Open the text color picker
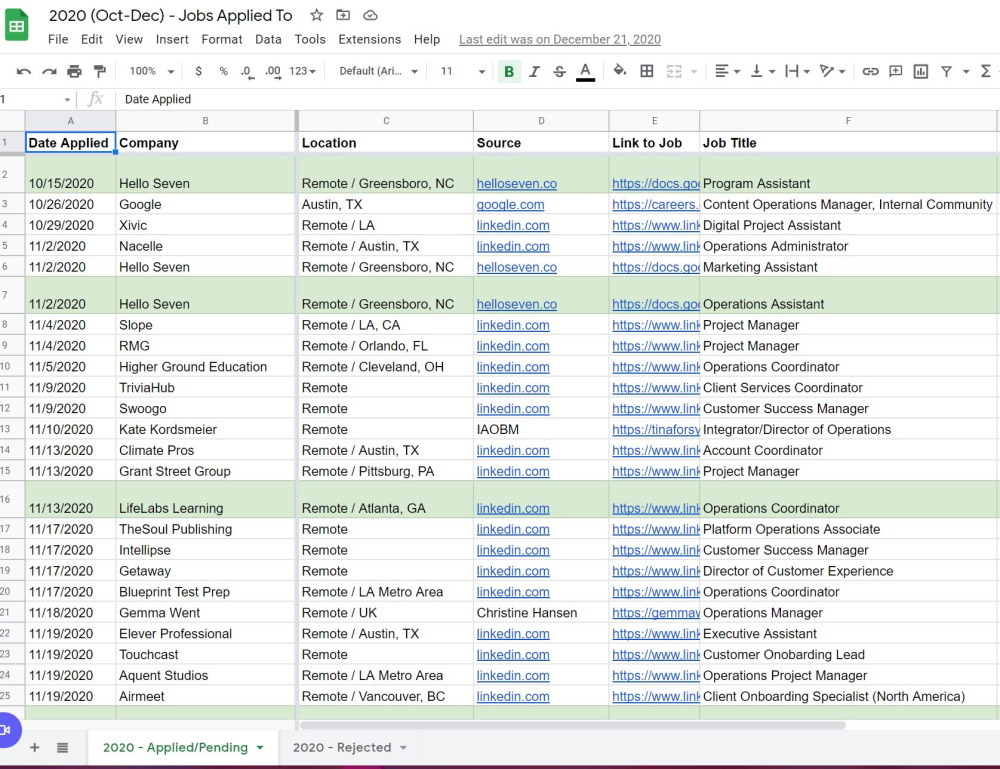The image size is (1000, 769). point(585,71)
